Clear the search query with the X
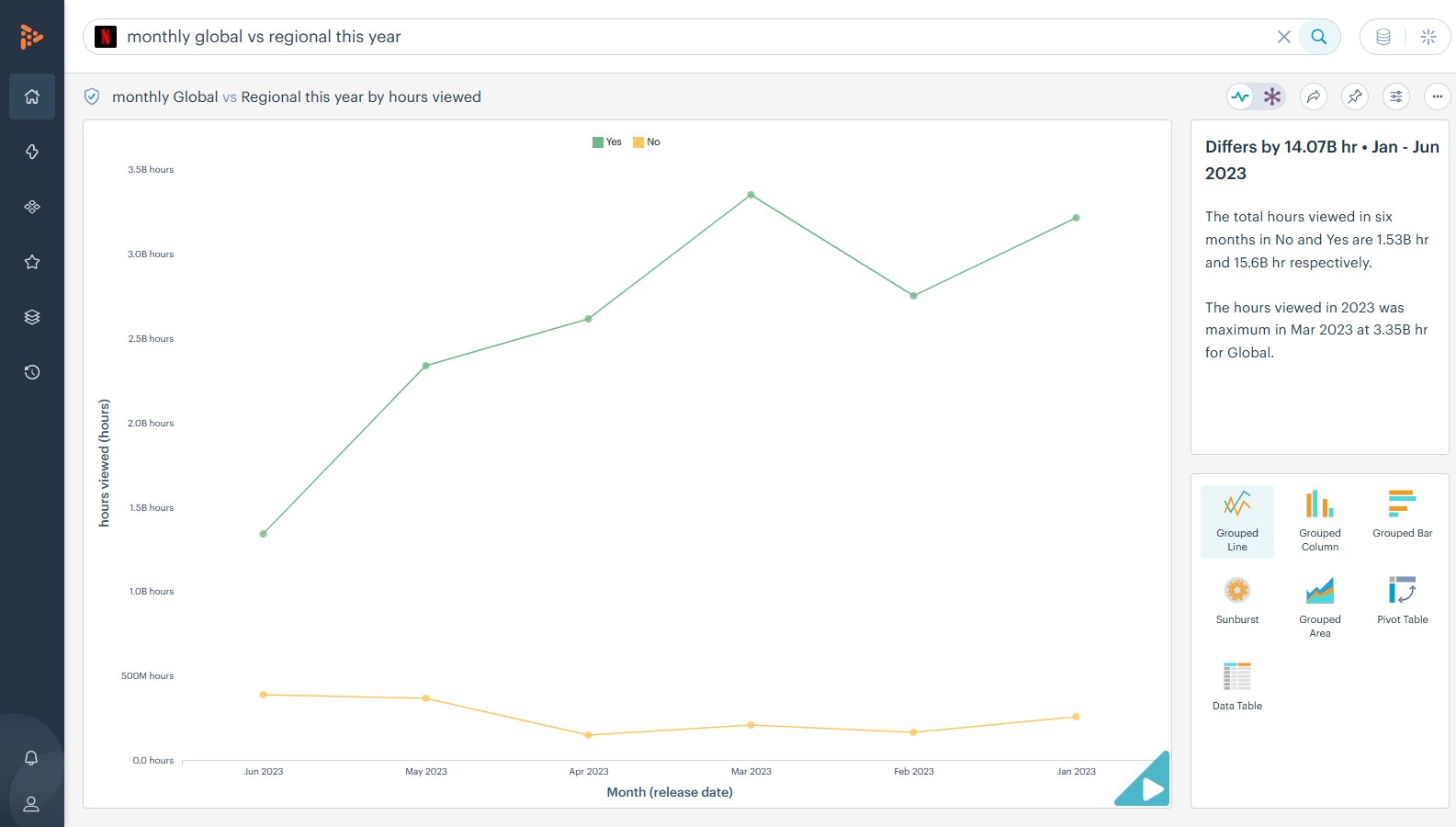 [1284, 37]
